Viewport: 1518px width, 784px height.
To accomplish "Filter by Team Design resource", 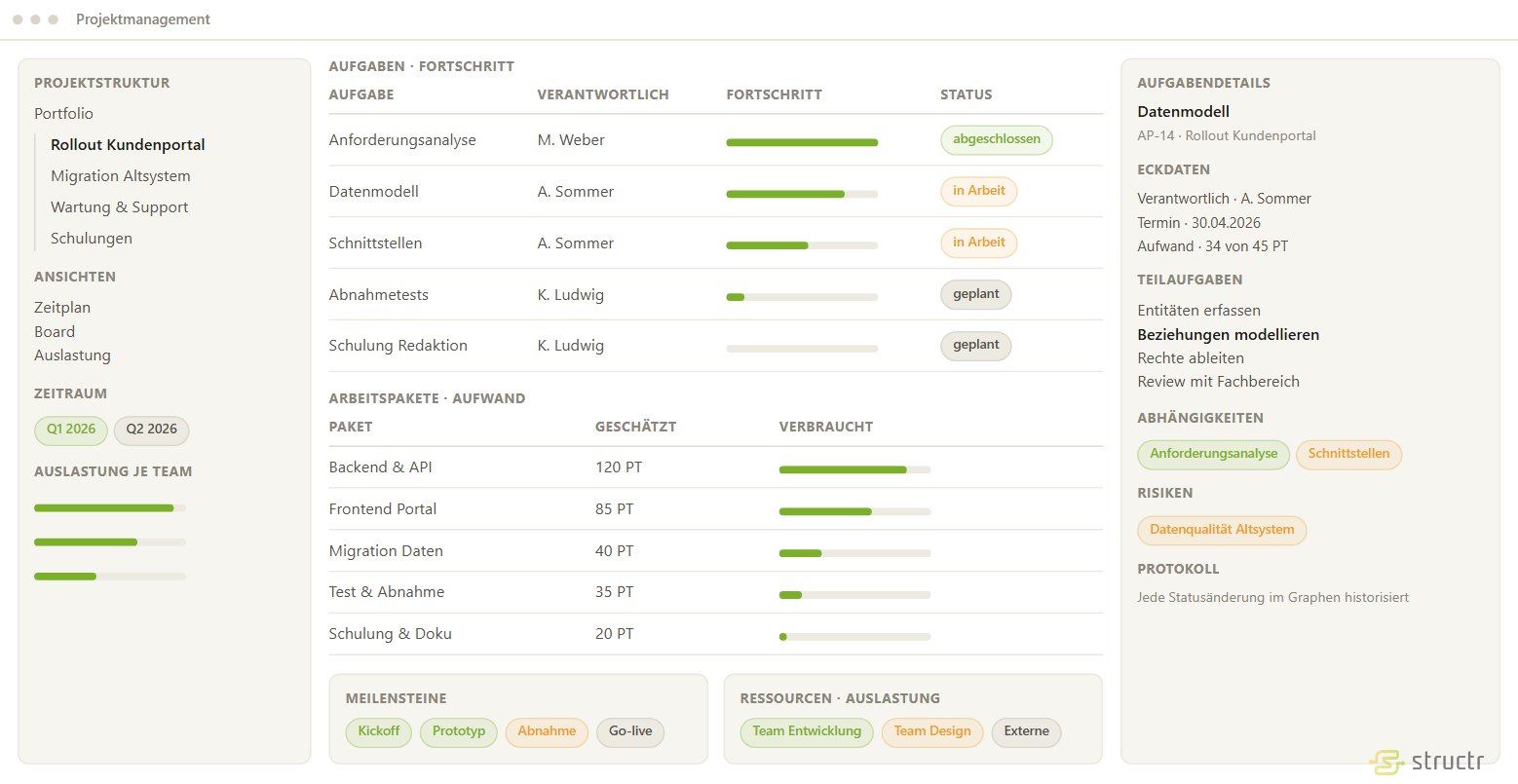I will coord(932,732).
